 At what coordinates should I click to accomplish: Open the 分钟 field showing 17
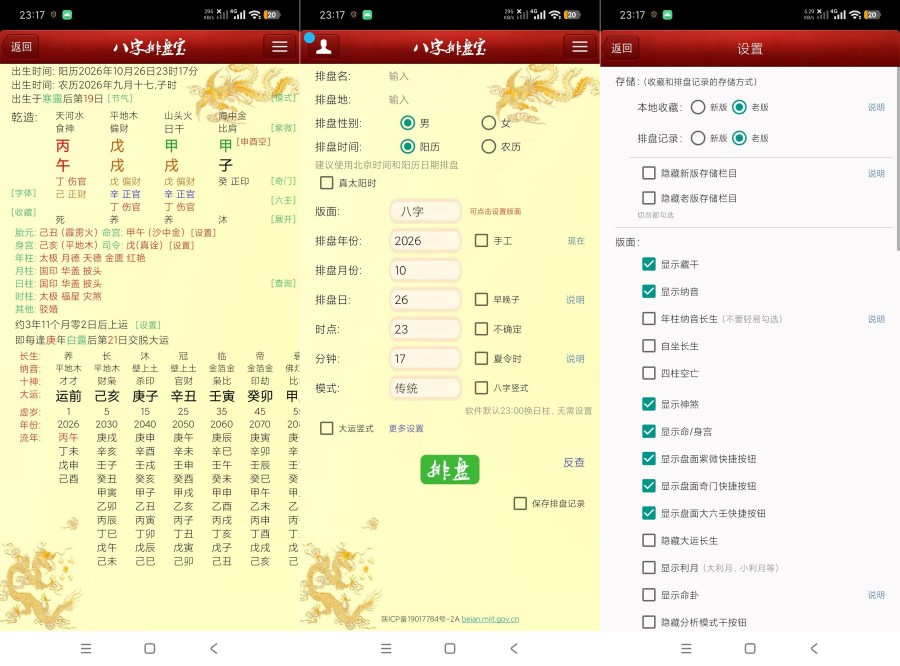click(x=425, y=358)
